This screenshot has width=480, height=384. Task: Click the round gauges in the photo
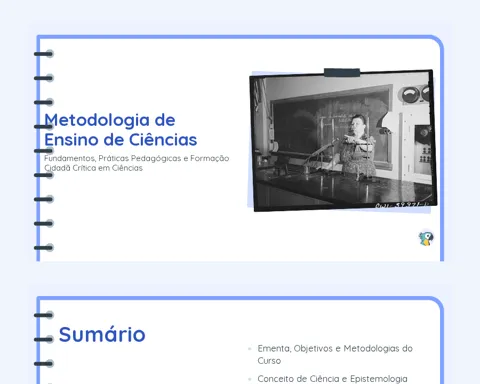(416, 94)
